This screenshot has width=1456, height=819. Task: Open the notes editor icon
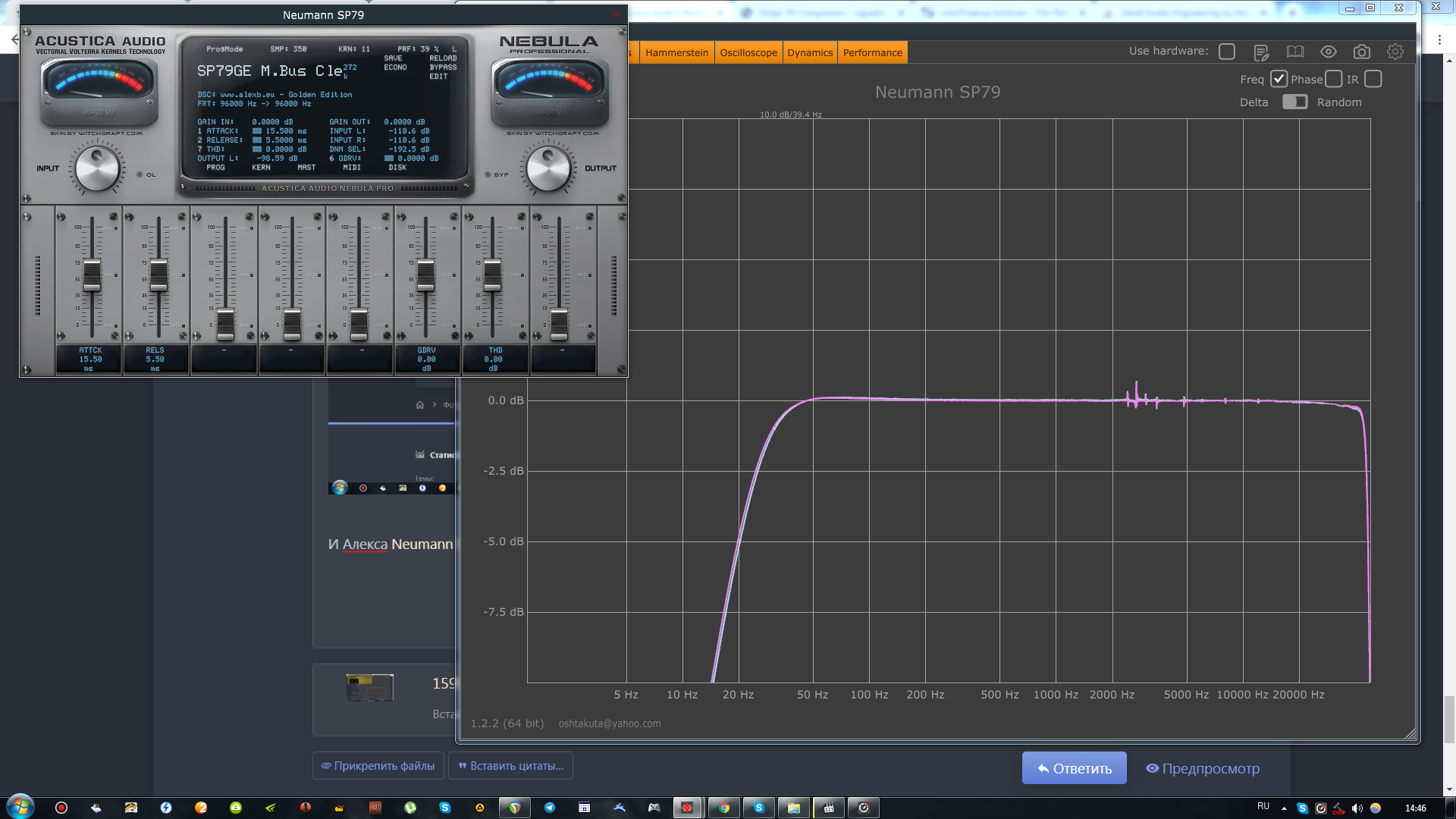[x=1261, y=52]
